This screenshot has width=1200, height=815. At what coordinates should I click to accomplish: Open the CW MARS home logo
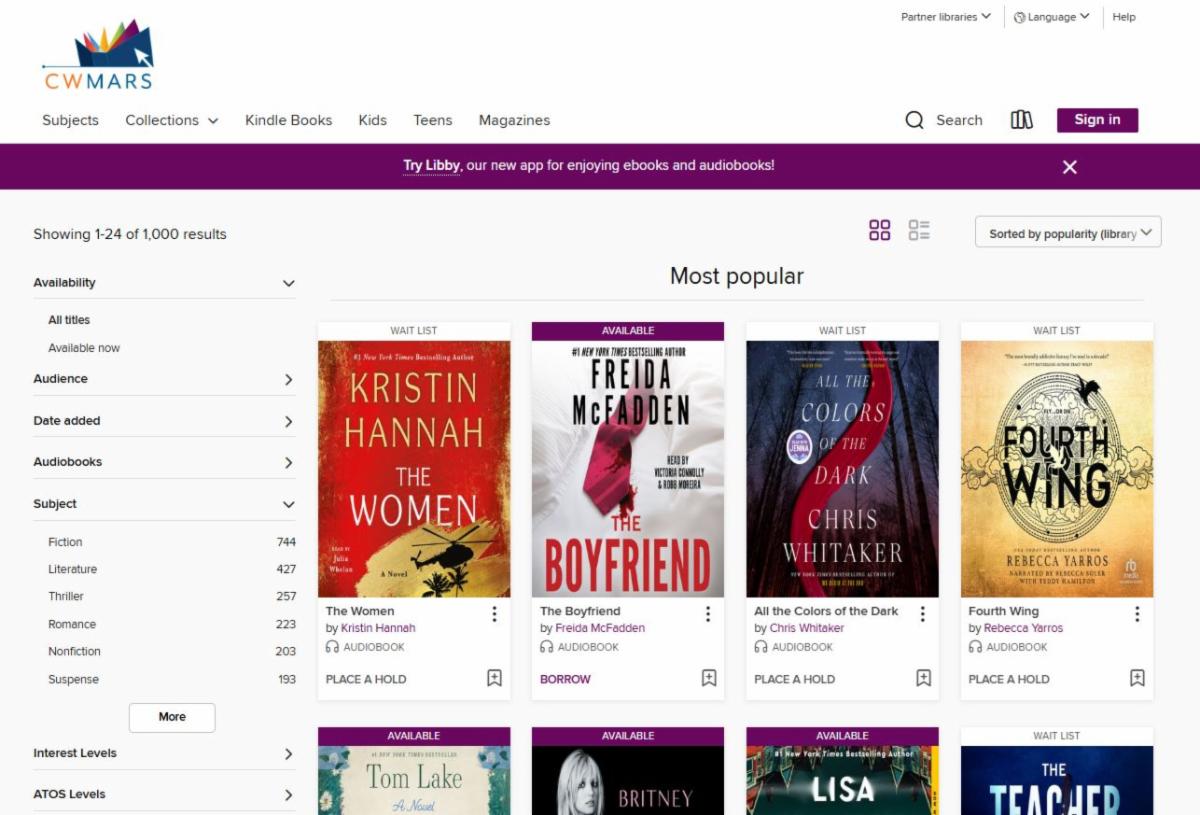pyautogui.click(x=98, y=56)
